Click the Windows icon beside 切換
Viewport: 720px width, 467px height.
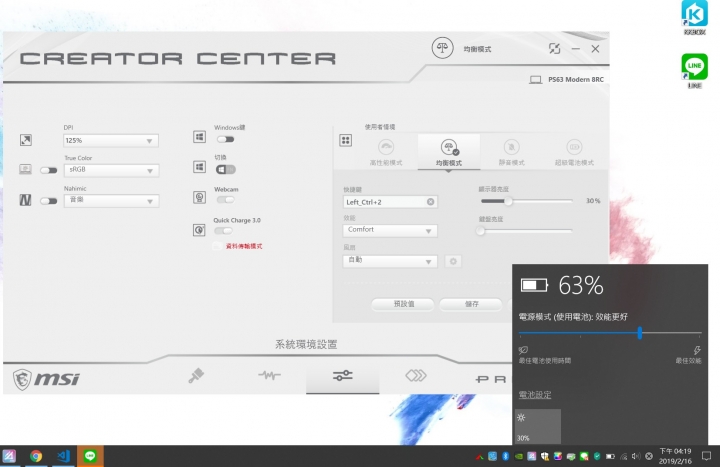pos(199,167)
